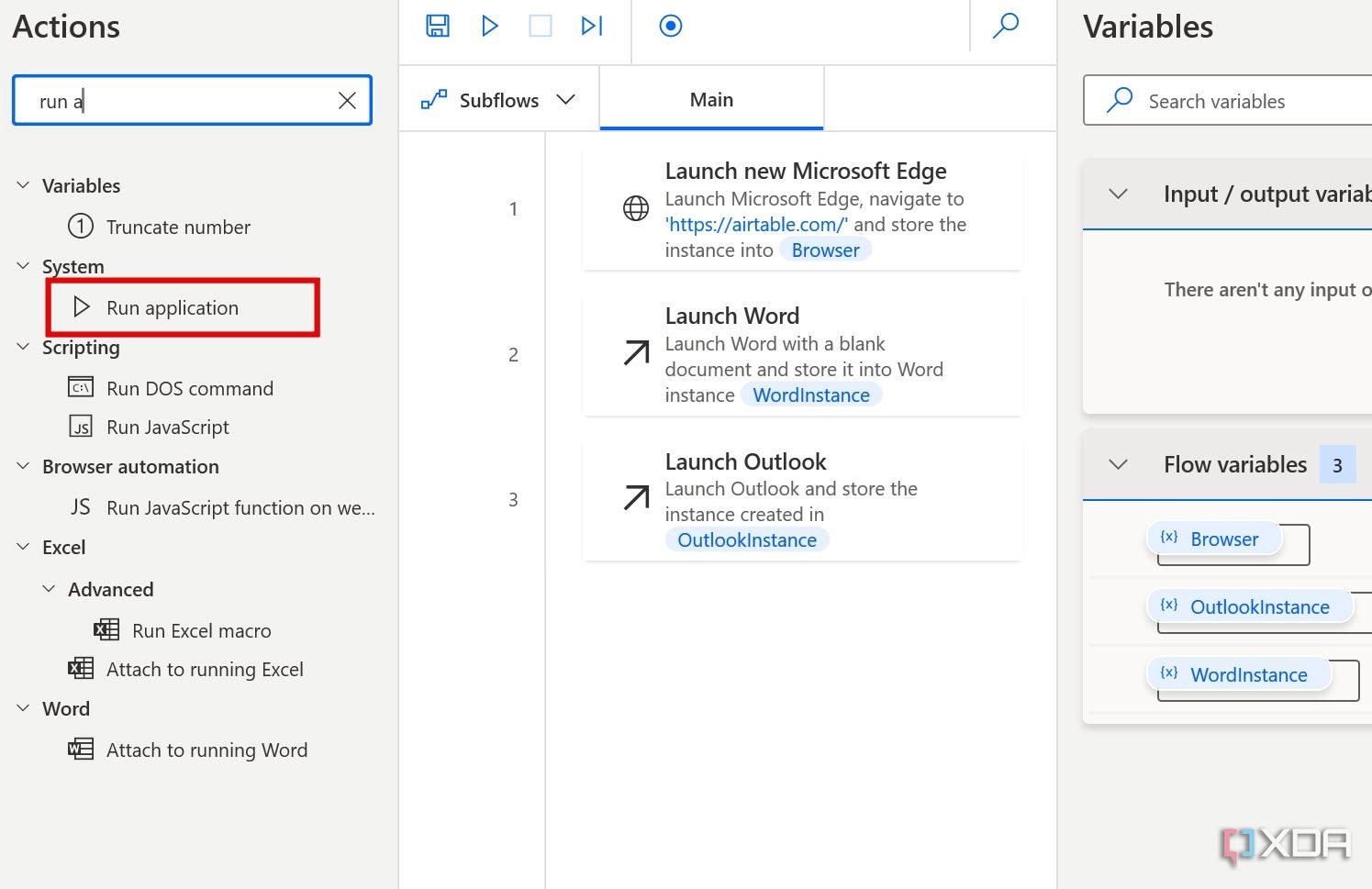The width and height of the screenshot is (1372, 889).
Task: Select OutlookInstance in Flow variables list
Action: [x=1250, y=606]
